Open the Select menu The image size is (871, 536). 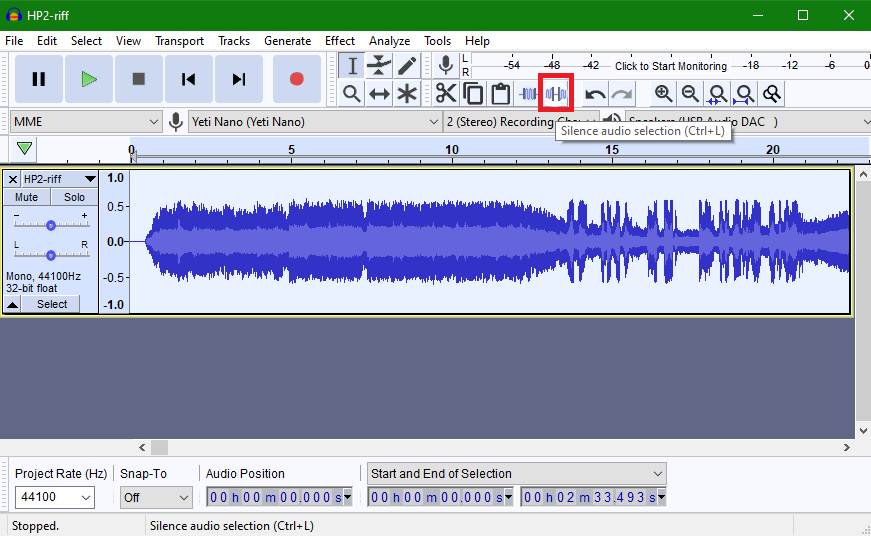(86, 41)
